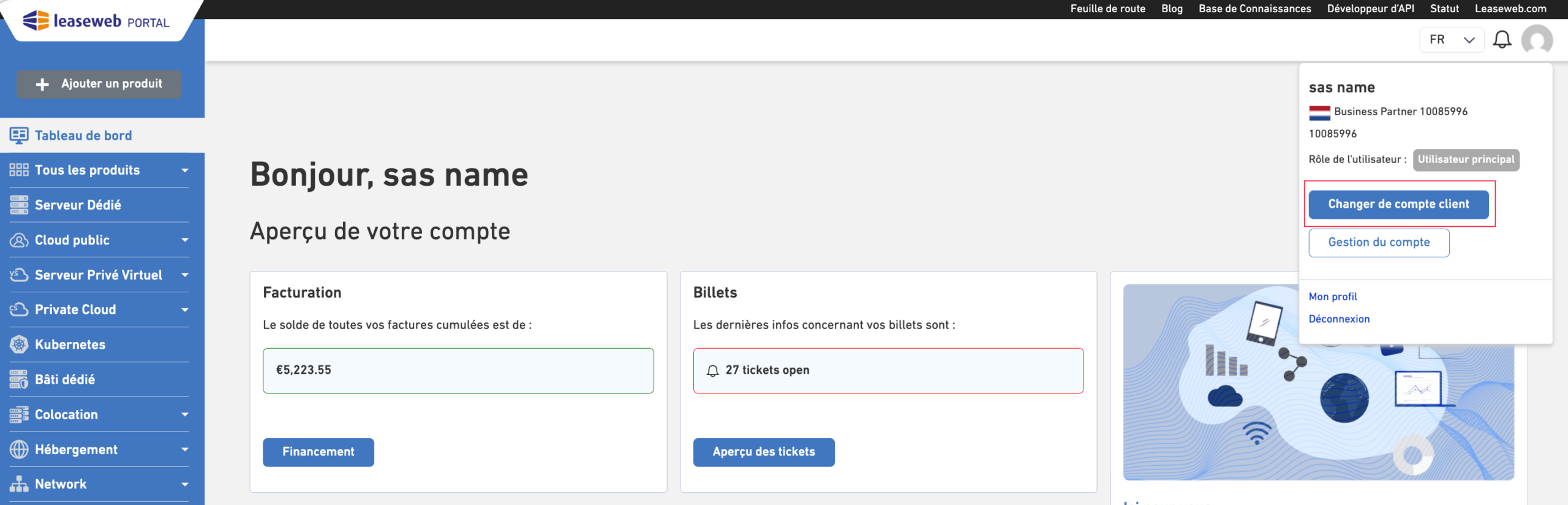
Task: Click the Serveur Privé Virtuel cloud icon
Action: pyautogui.click(x=19, y=275)
